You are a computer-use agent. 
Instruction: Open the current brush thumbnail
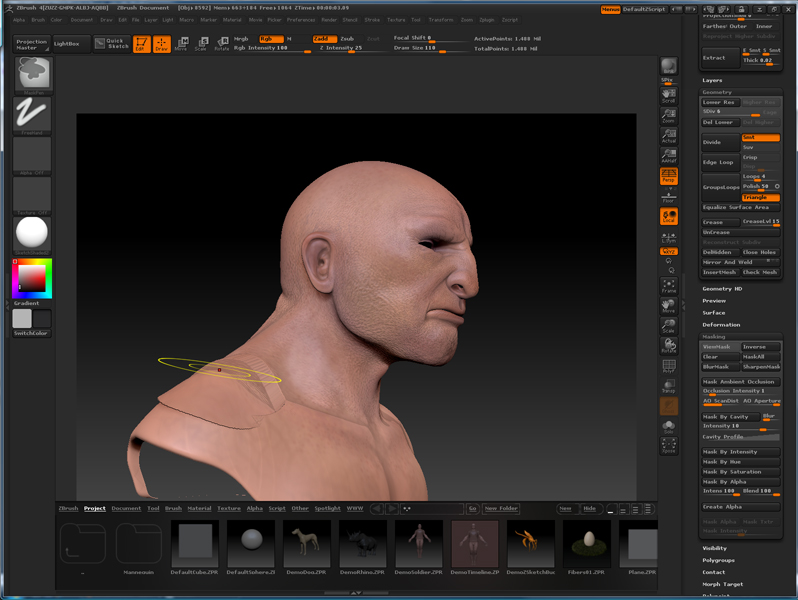pos(33,73)
